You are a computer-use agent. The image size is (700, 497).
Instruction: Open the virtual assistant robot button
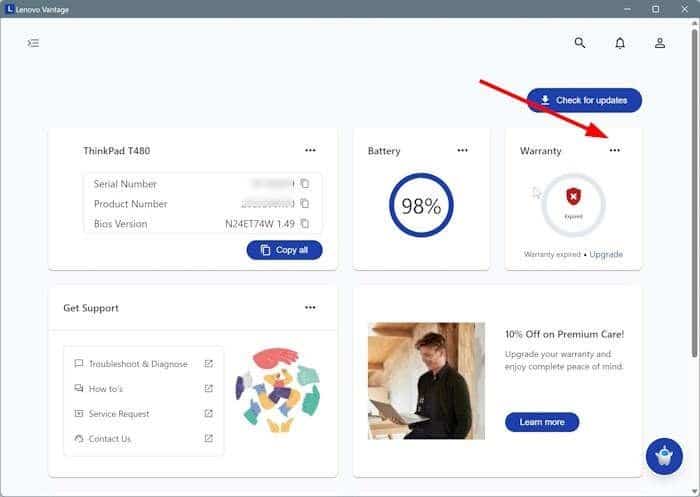click(x=664, y=456)
